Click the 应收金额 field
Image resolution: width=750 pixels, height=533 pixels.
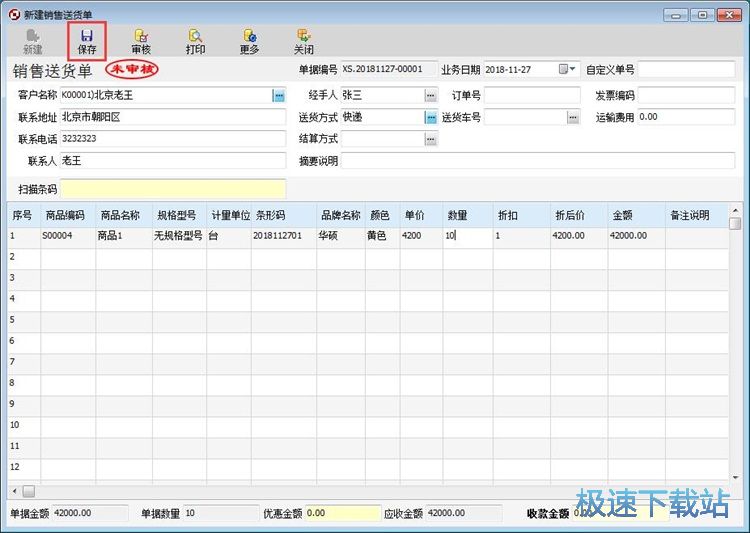point(463,513)
